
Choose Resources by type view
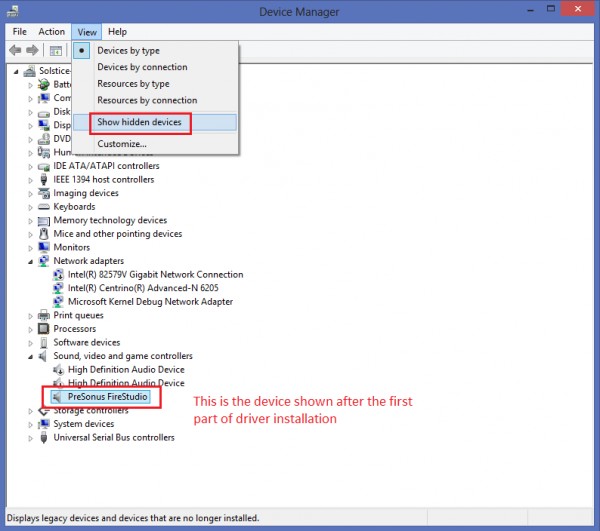(x=154, y=84)
